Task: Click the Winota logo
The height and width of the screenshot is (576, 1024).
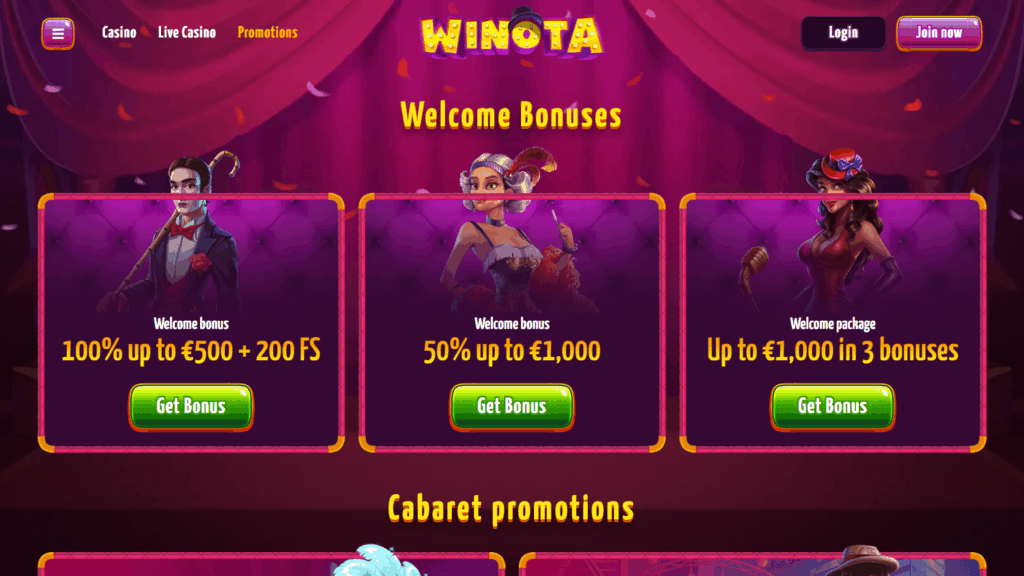Action: [511, 33]
